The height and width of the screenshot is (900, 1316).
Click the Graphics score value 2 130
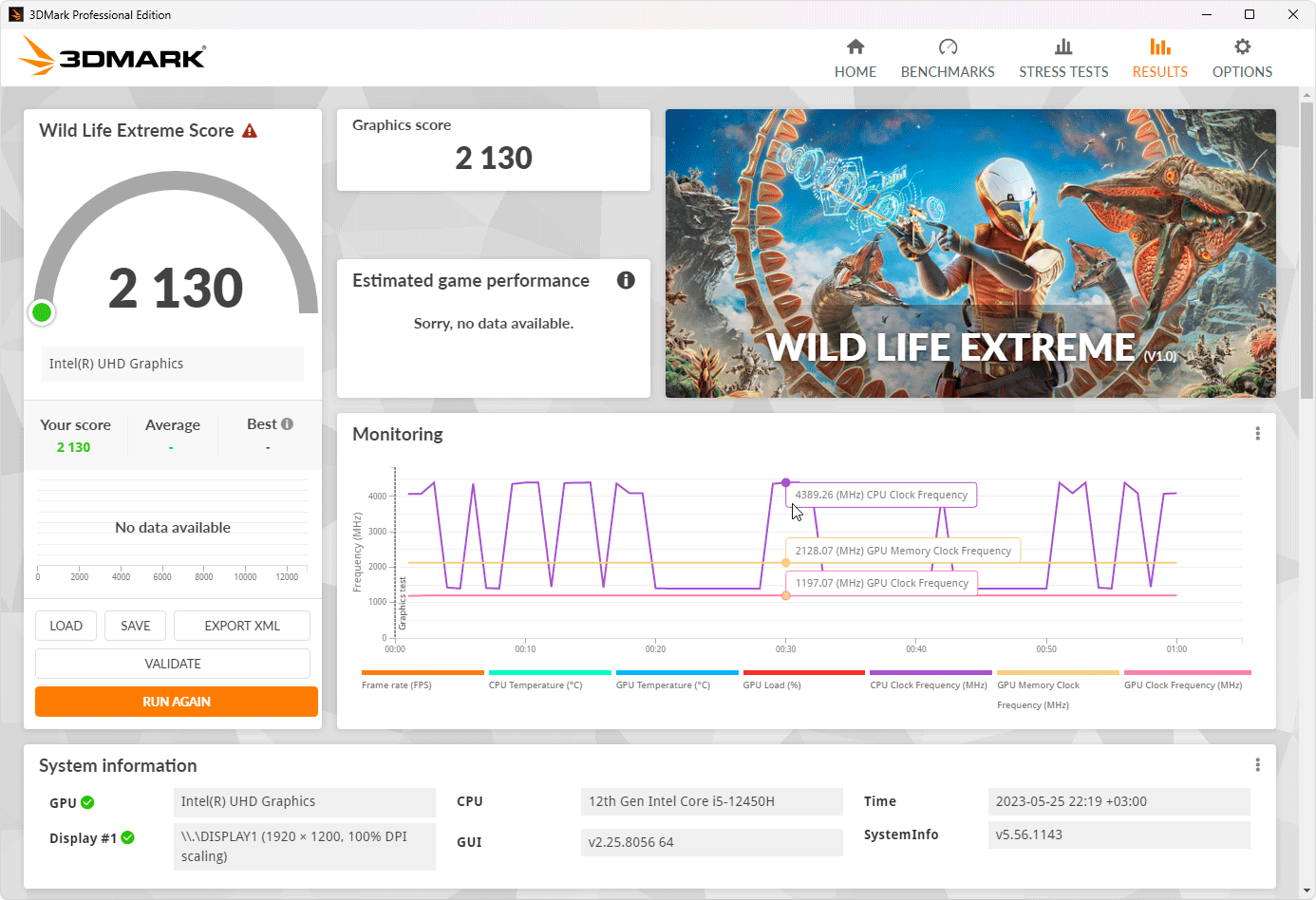click(494, 158)
